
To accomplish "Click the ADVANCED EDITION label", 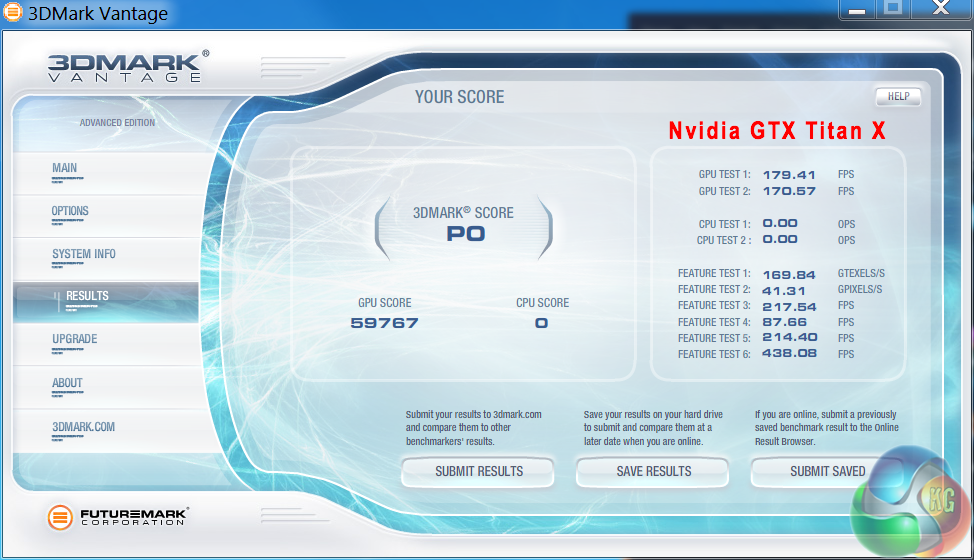I will [117, 123].
